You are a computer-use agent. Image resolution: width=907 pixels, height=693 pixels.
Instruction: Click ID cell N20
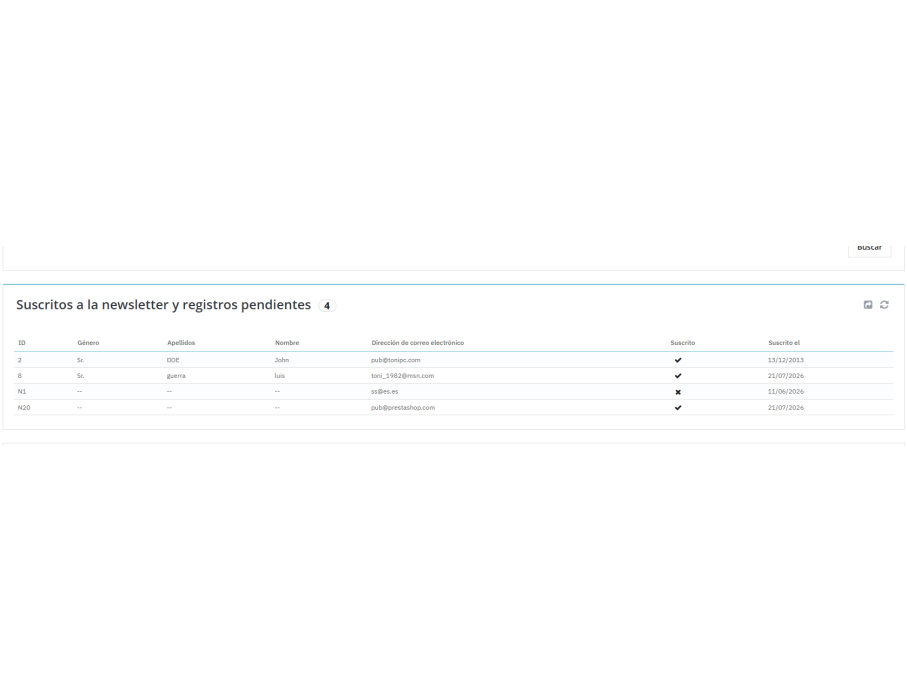pos(24,407)
